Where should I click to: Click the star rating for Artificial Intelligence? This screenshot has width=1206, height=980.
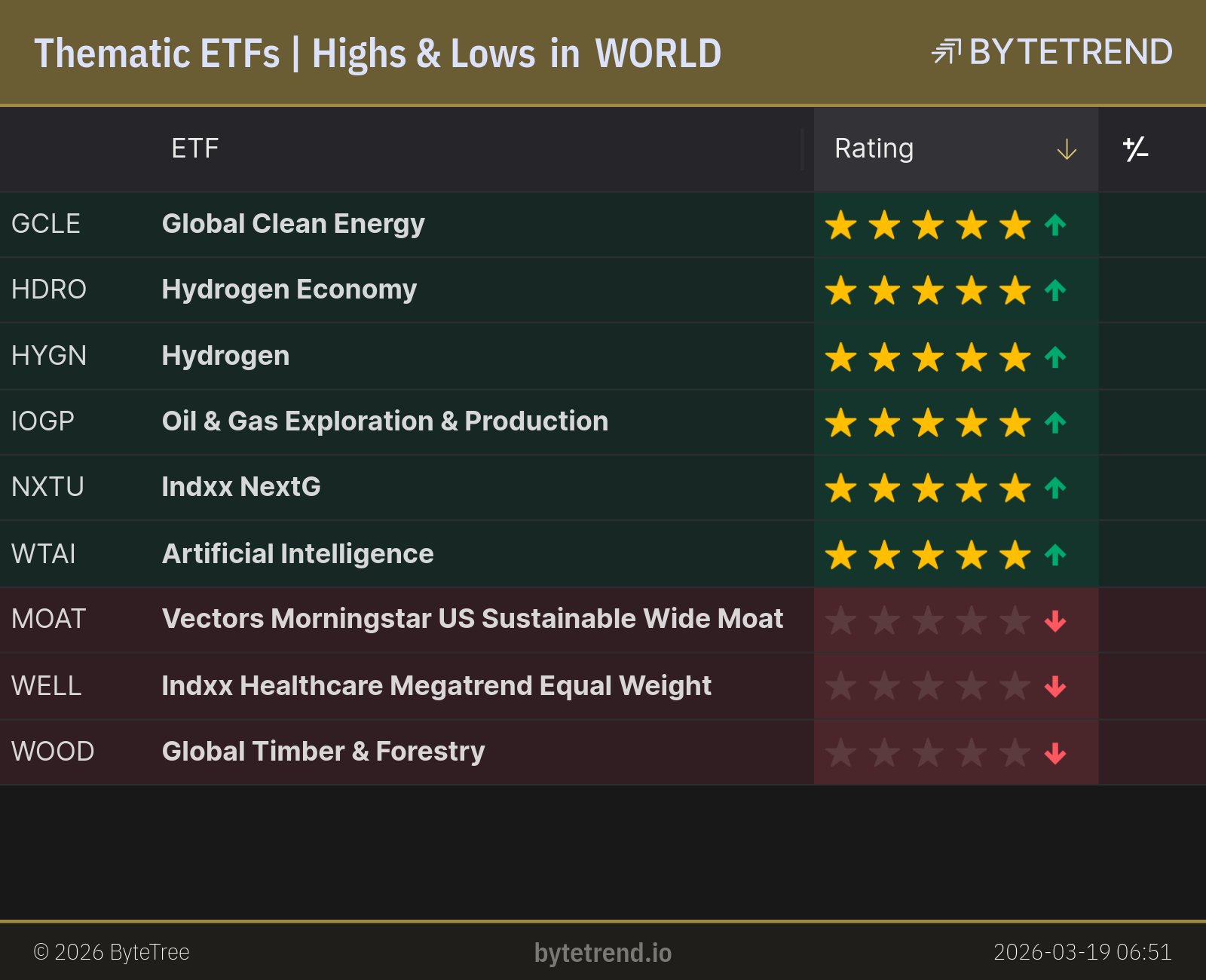click(928, 555)
